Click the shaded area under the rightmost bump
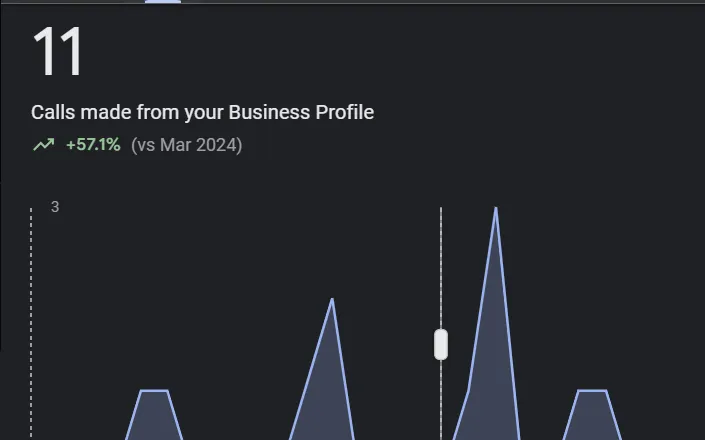705x440 pixels. pos(593,416)
